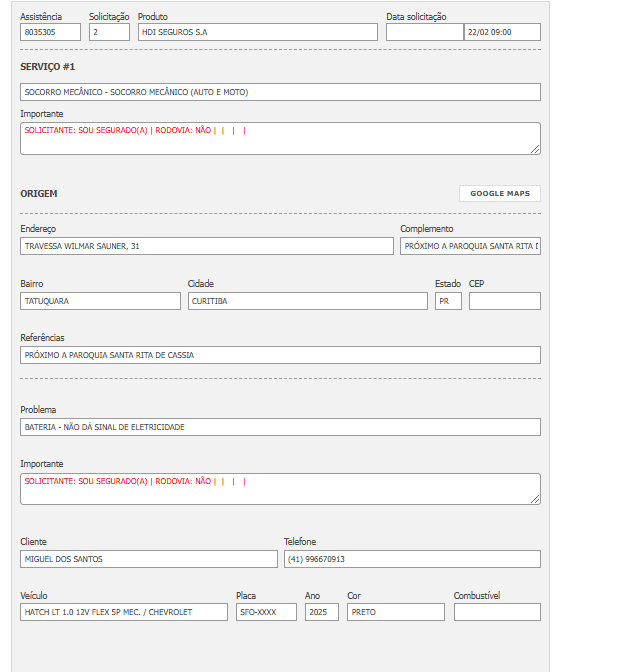This screenshot has height=672, width=639.
Task: Click the Bairro field with Tatuquara
Action: [100, 301]
